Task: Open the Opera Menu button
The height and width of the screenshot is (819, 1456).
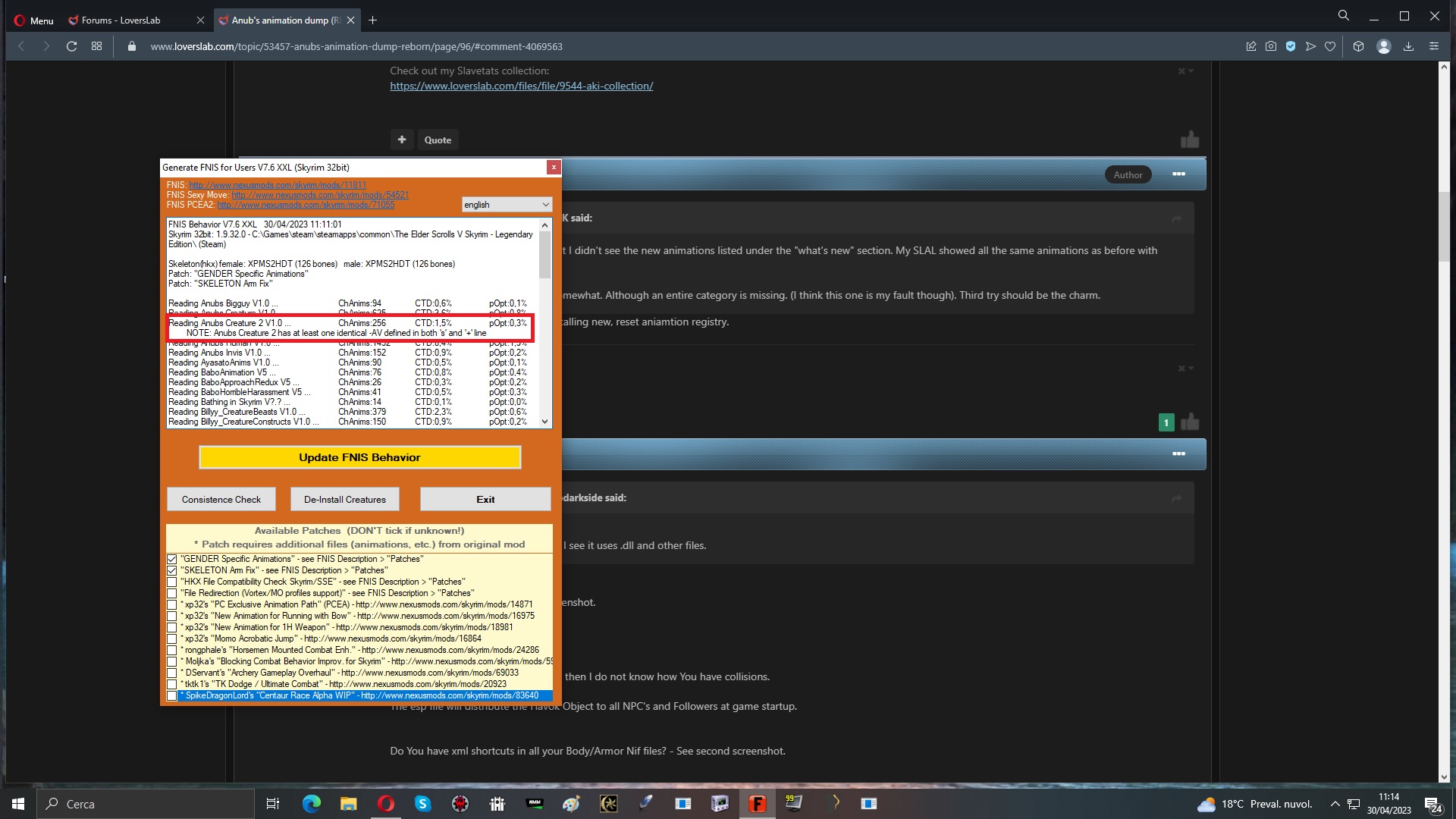Action: (34, 20)
